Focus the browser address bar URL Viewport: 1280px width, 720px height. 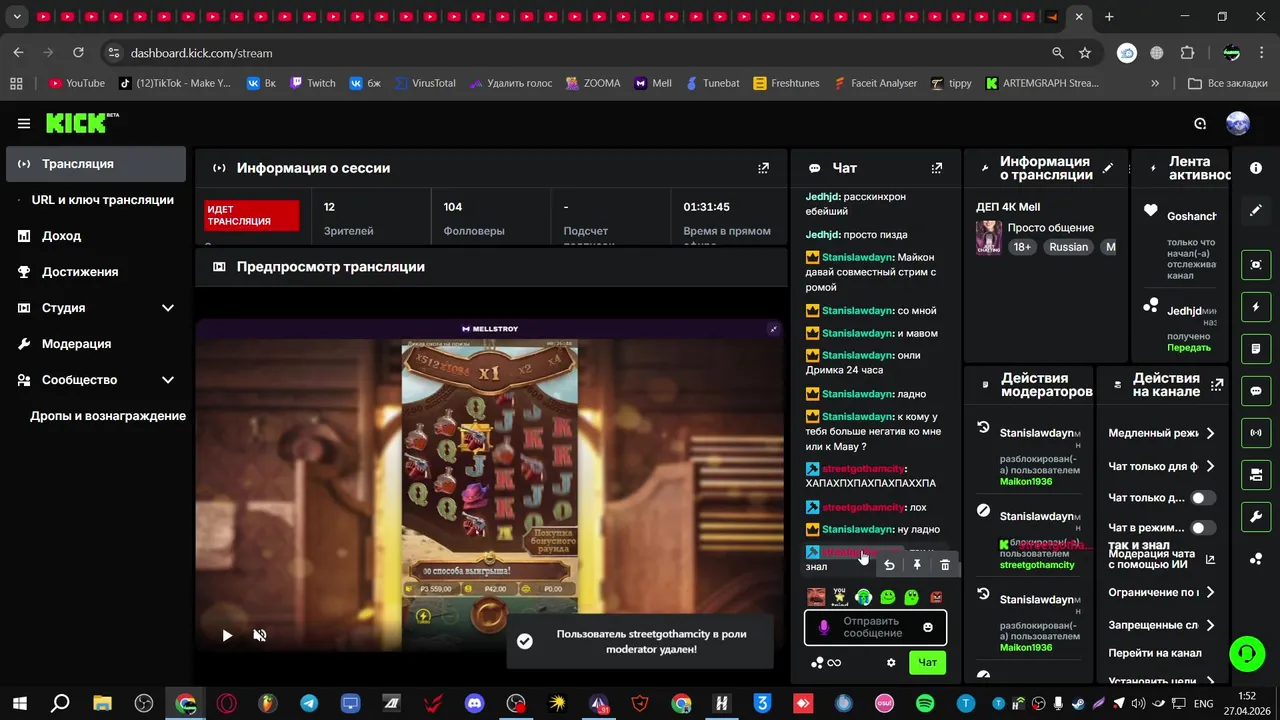[202, 53]
